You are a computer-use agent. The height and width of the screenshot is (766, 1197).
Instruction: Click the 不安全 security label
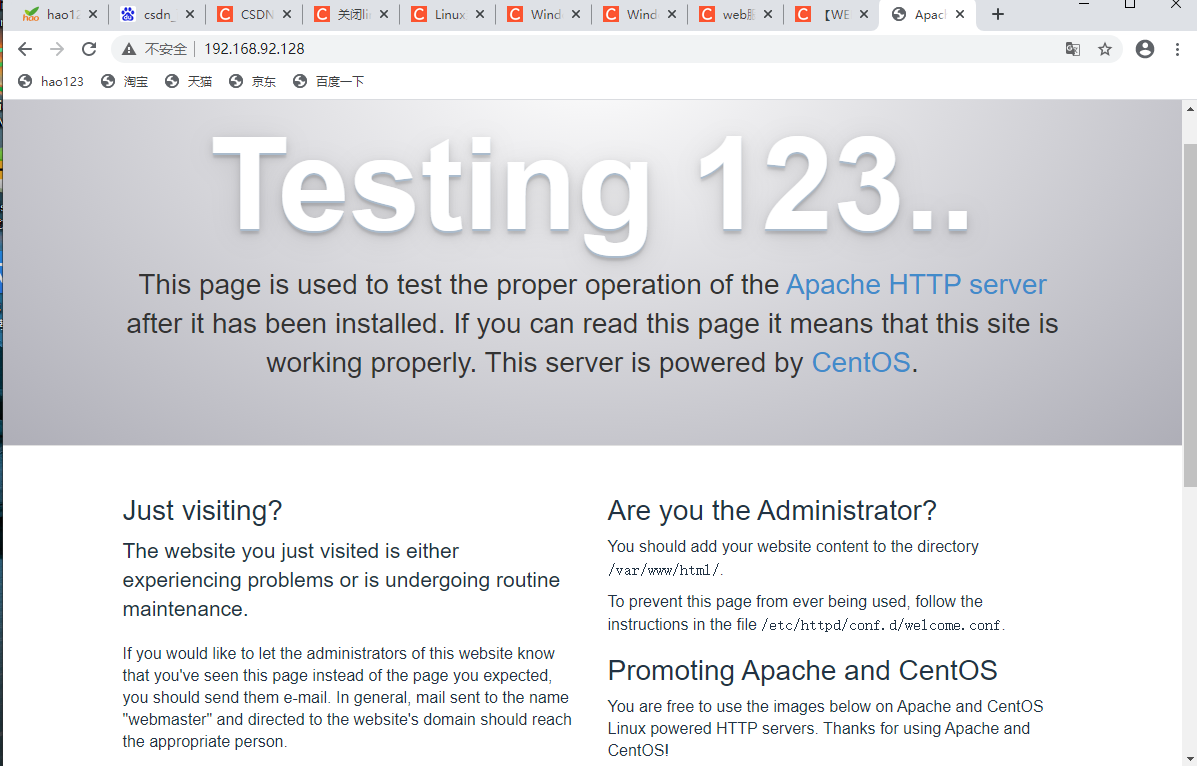coord(166,49)
